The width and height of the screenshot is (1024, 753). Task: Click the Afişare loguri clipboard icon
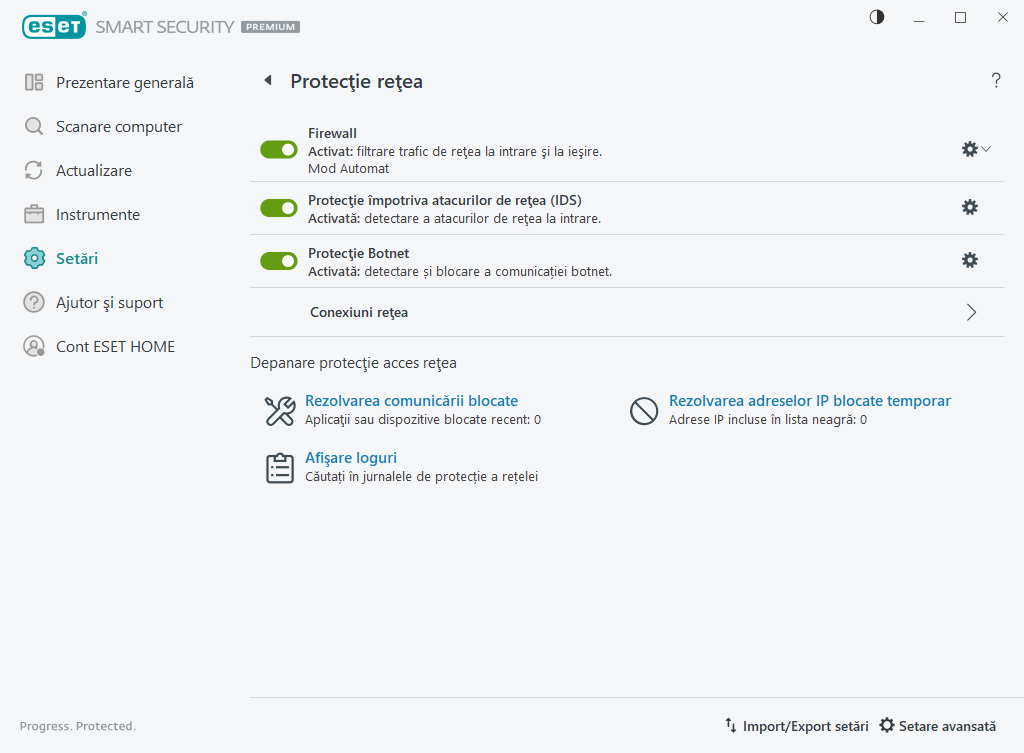click(x=279, y=468)
